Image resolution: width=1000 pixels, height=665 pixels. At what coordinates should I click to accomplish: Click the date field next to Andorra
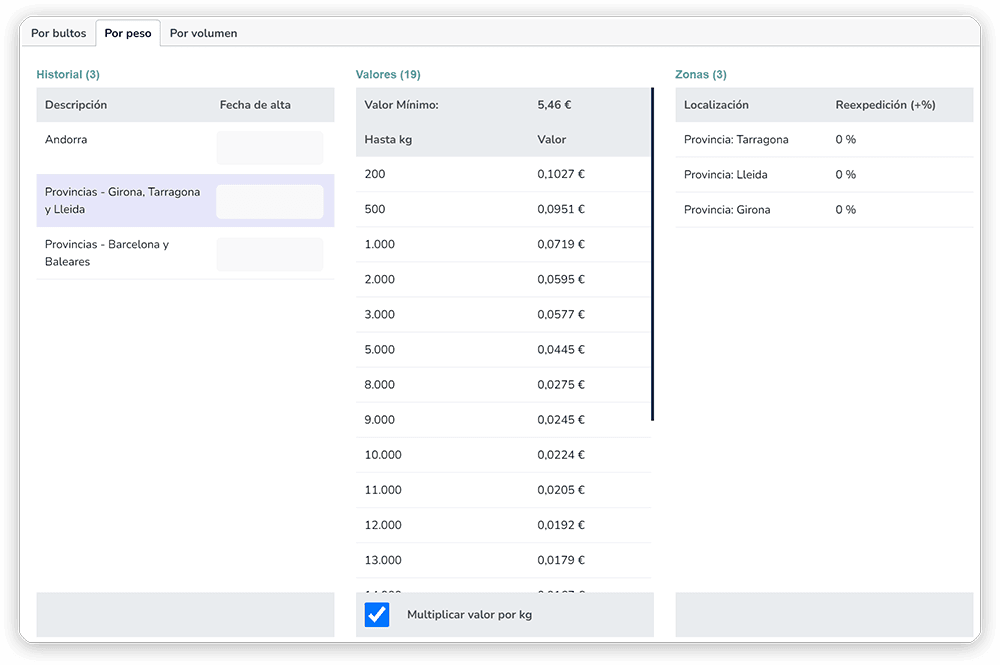270,148
